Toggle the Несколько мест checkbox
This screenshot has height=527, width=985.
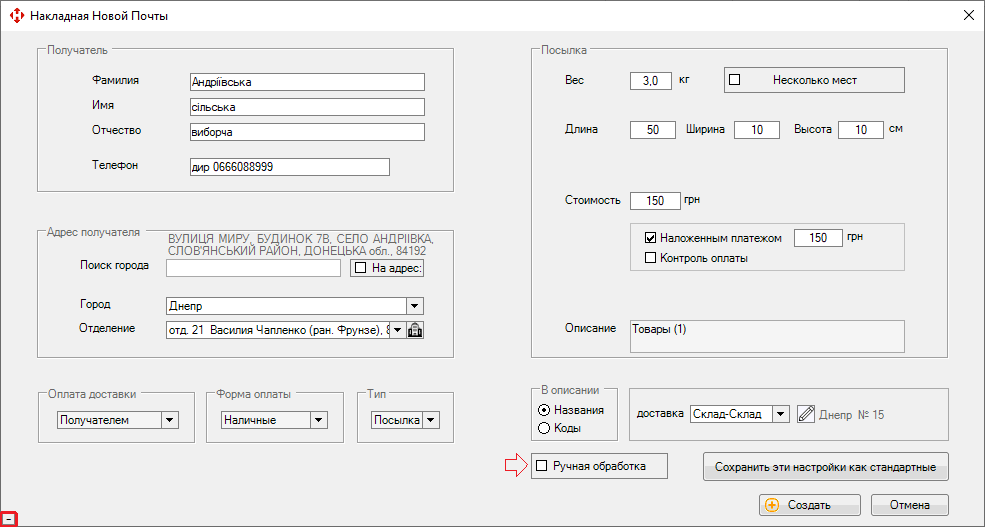(x=734, y=80)
